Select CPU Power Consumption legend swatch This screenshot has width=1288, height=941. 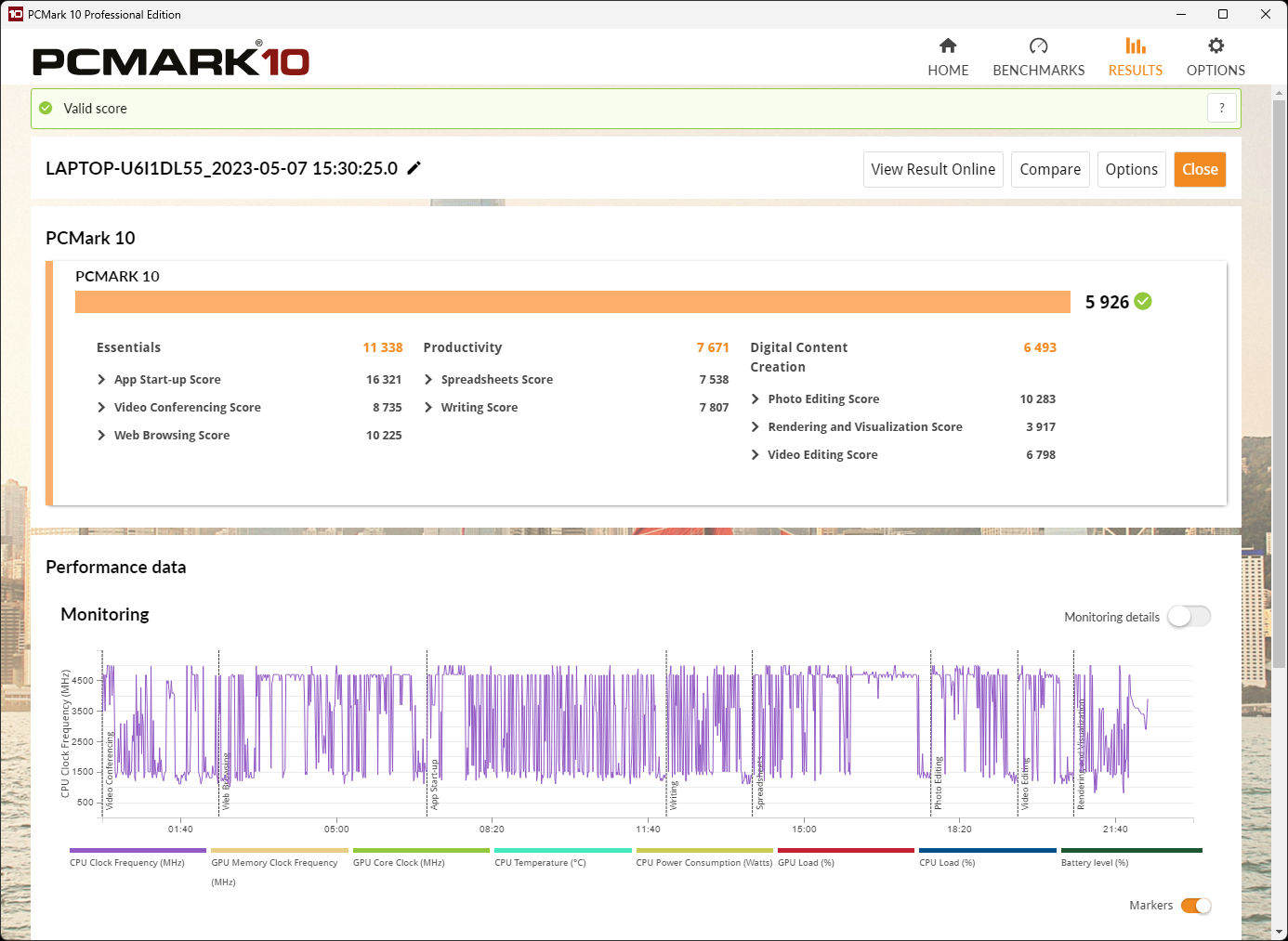tap(704, 850)
